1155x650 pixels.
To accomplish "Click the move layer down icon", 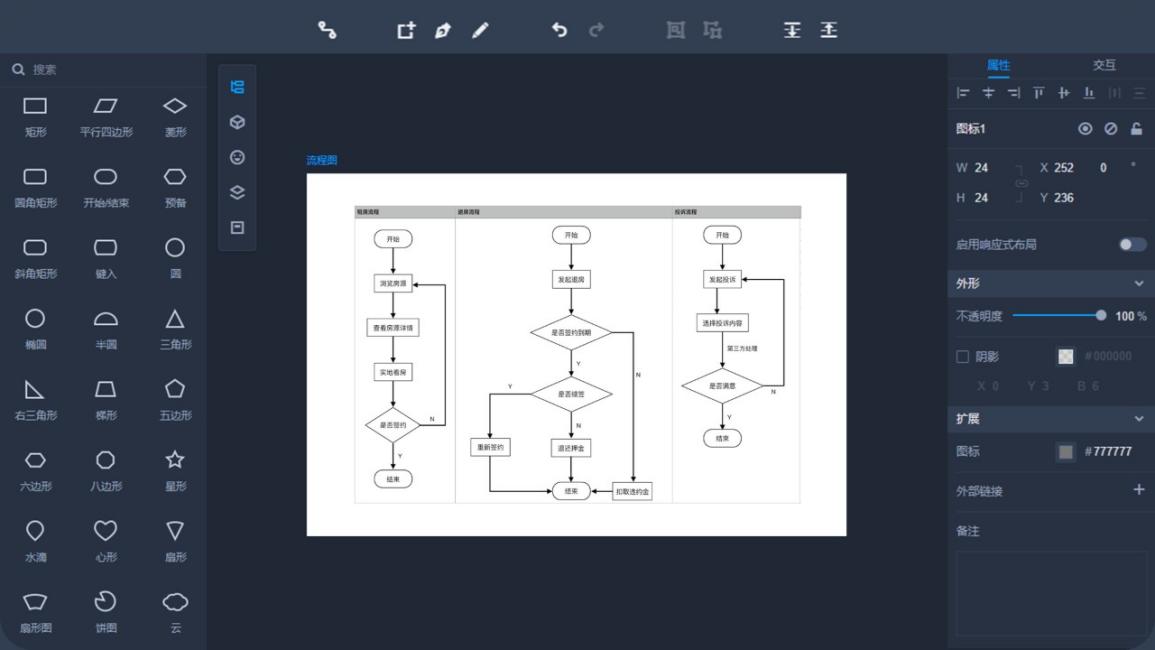I will click(792, 30).
